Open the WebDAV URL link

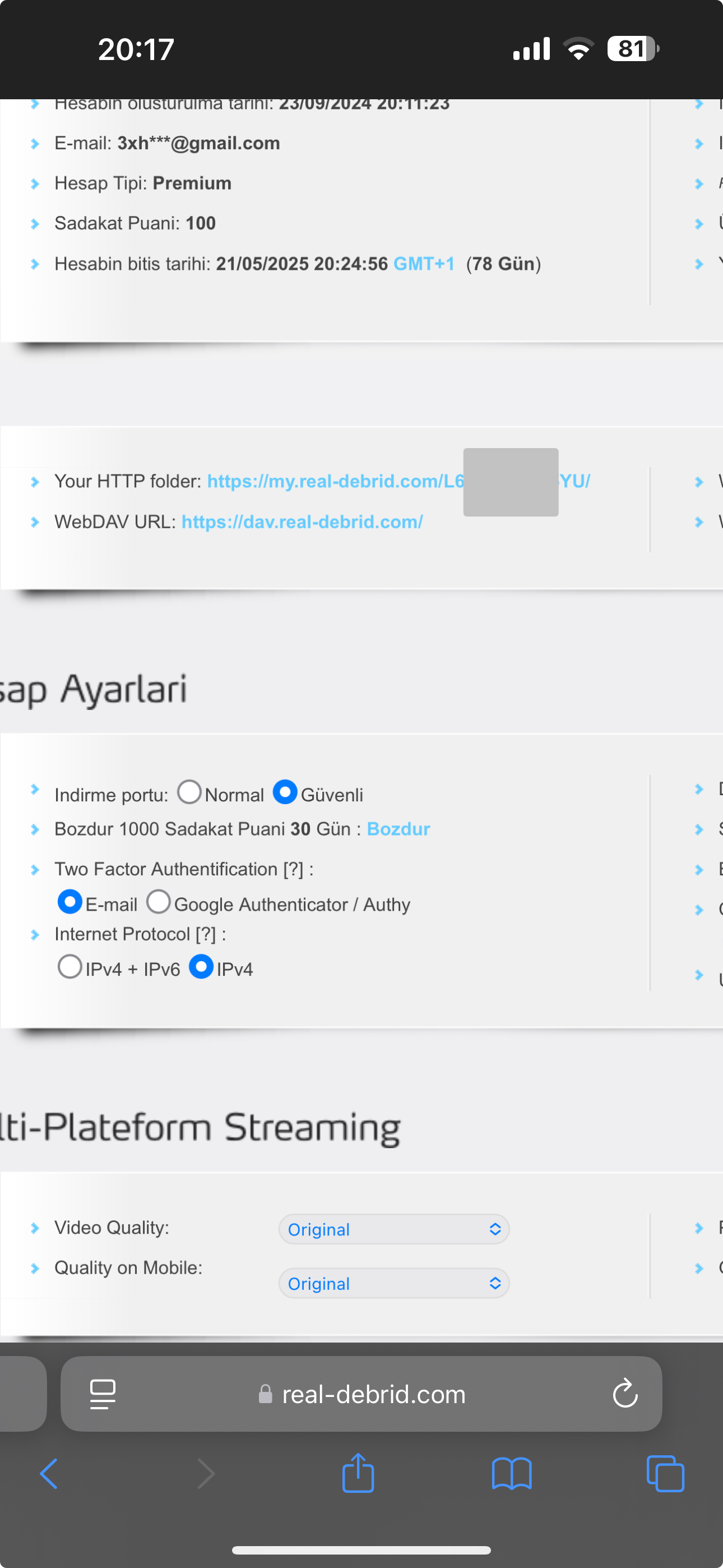[302, 522]
